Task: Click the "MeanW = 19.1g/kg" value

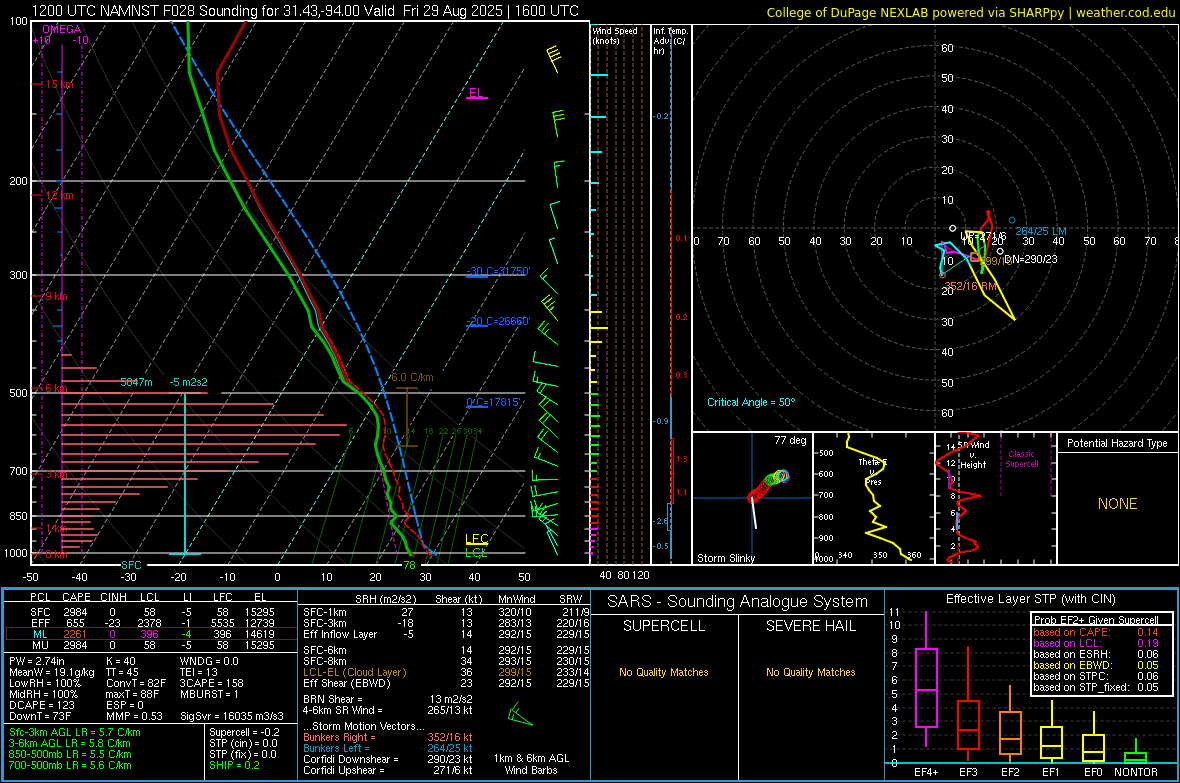Action: coord(52,672)
